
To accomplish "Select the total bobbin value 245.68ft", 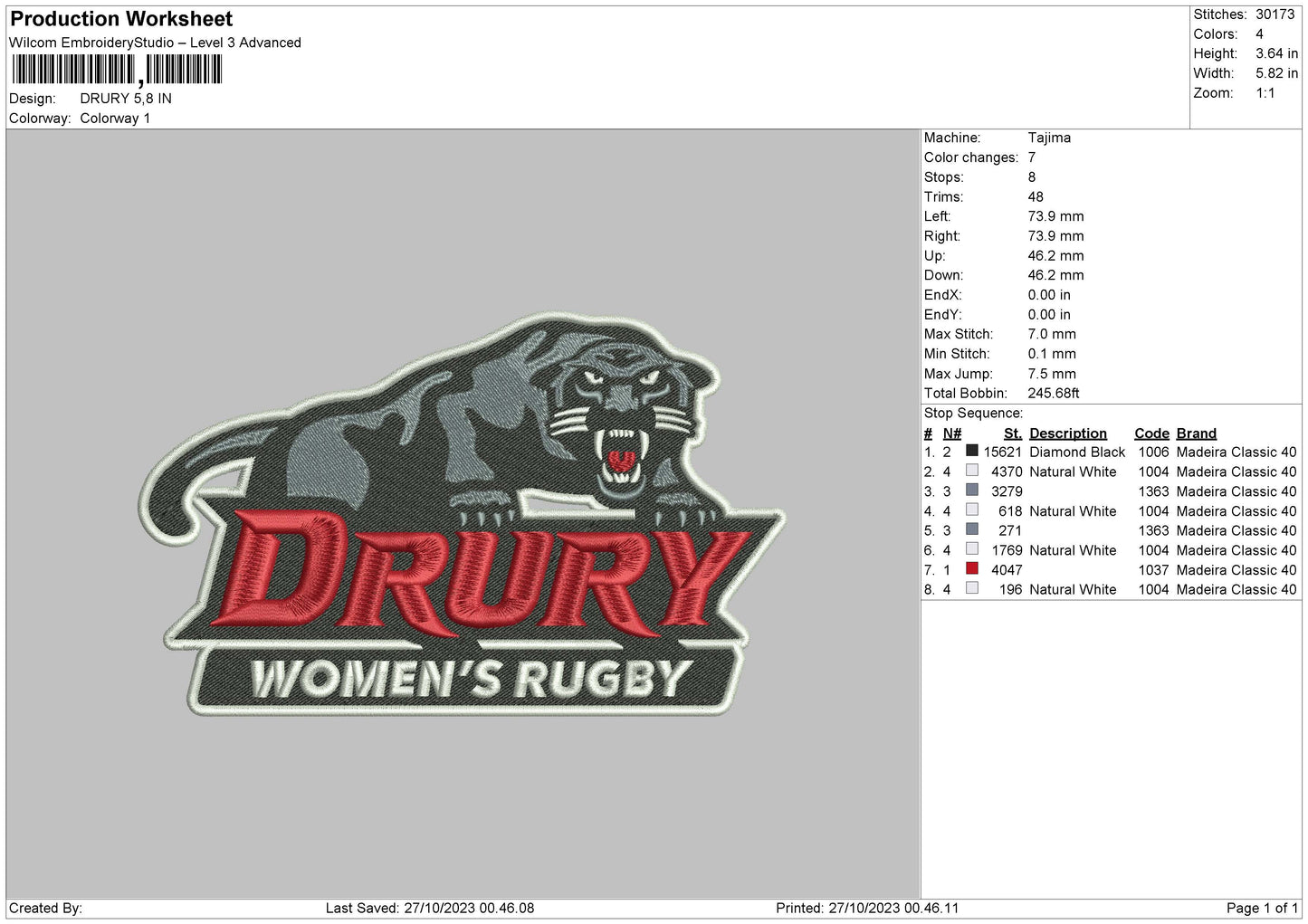I will coord(1054,394).
